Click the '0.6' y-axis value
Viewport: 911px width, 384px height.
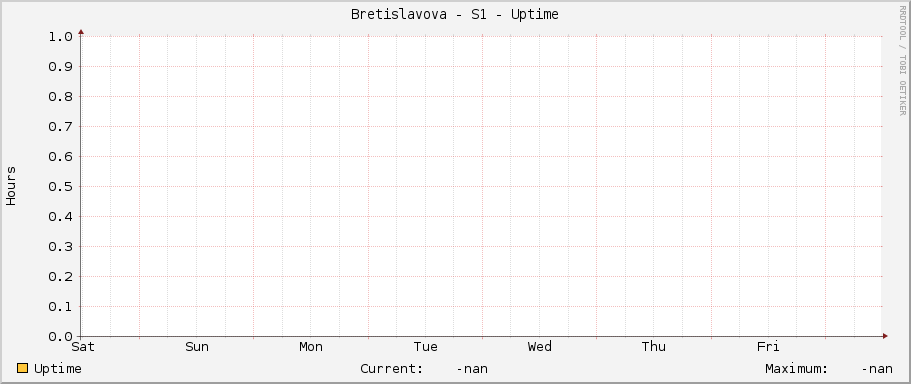pyautogui.click(x=60, y=157)
